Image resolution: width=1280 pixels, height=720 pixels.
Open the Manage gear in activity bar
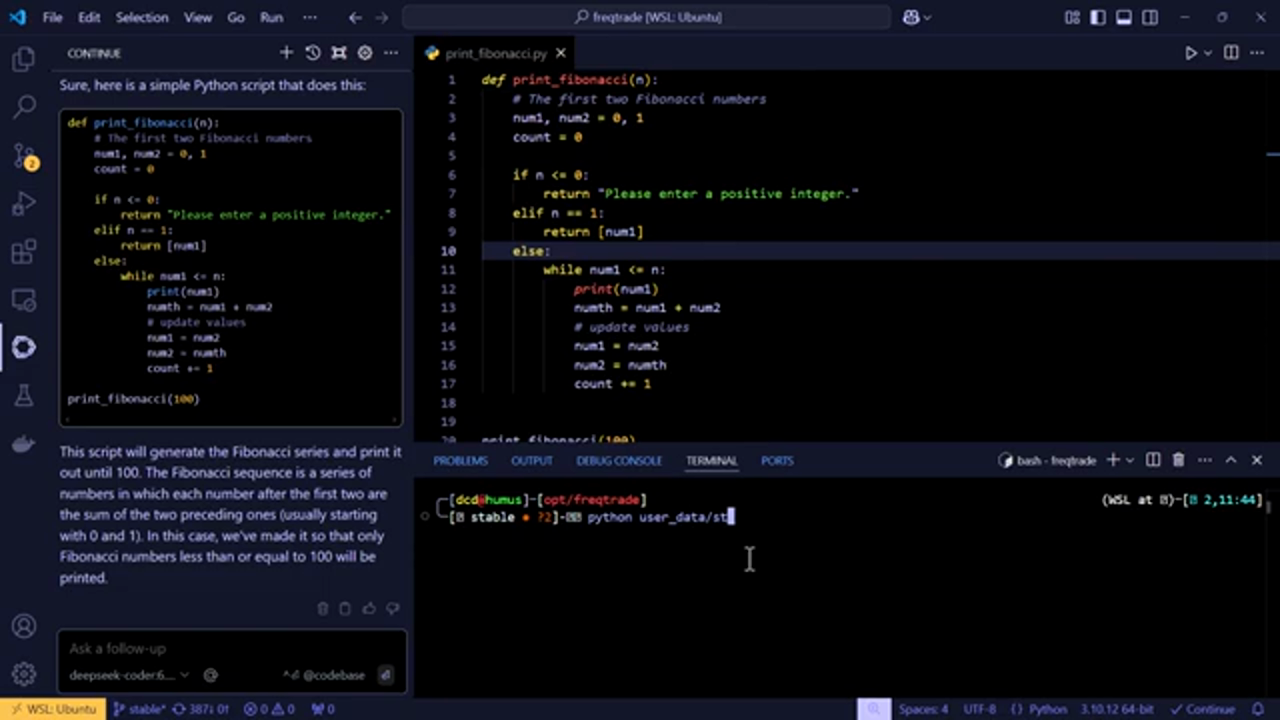[x=24, y=674]
